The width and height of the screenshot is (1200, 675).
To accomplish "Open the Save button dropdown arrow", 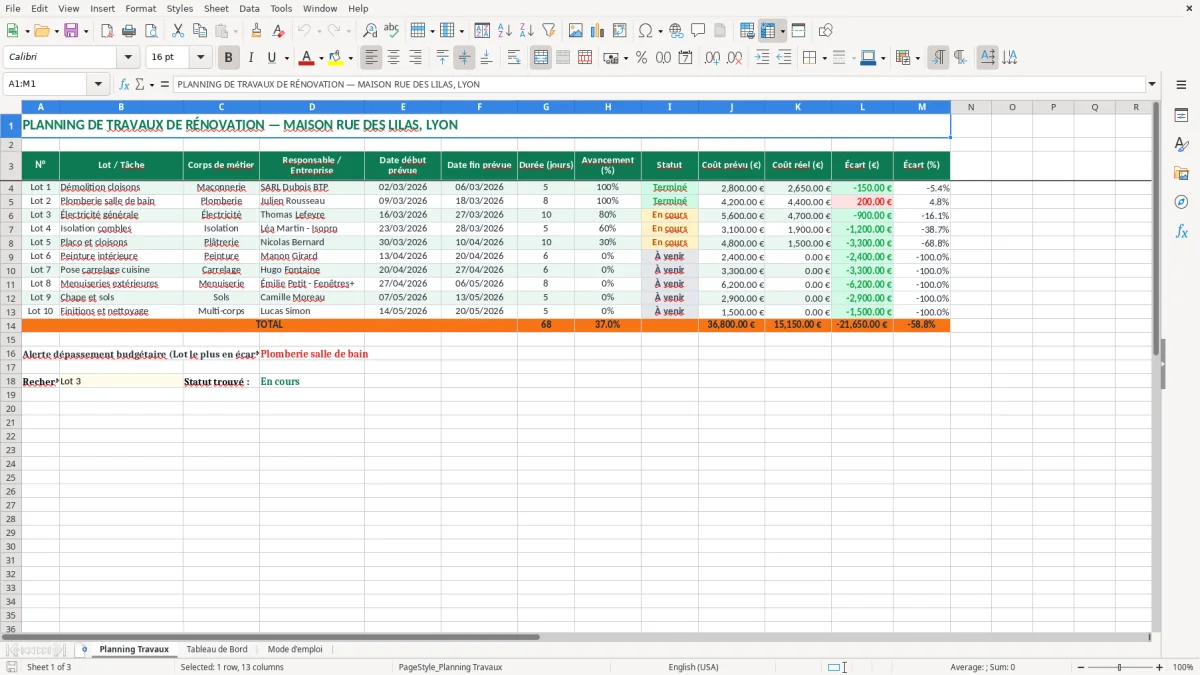I will tap(86, 31).
